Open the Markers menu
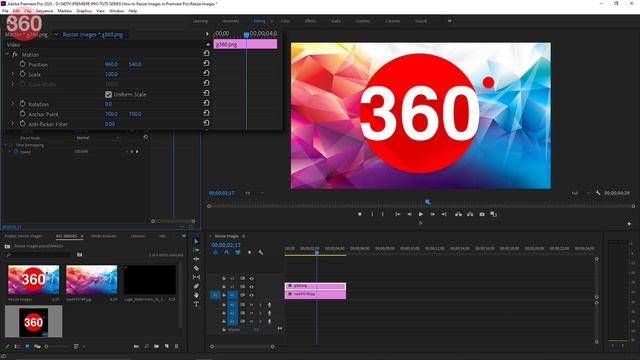This screenshot has height=360, width=640. 64,11
